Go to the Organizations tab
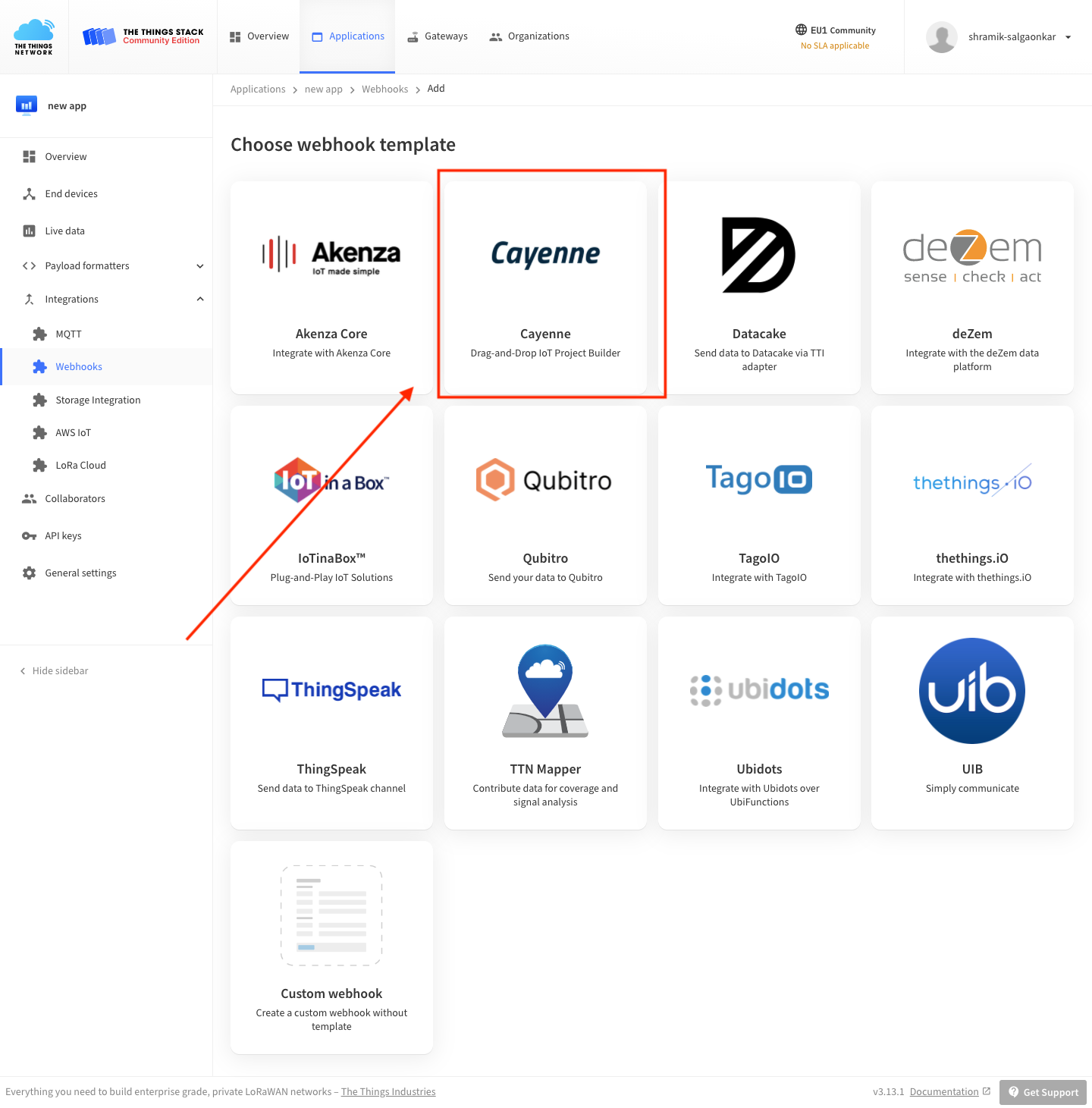Viewport: 1092px width, 1108px height. [x=529, y=36]
